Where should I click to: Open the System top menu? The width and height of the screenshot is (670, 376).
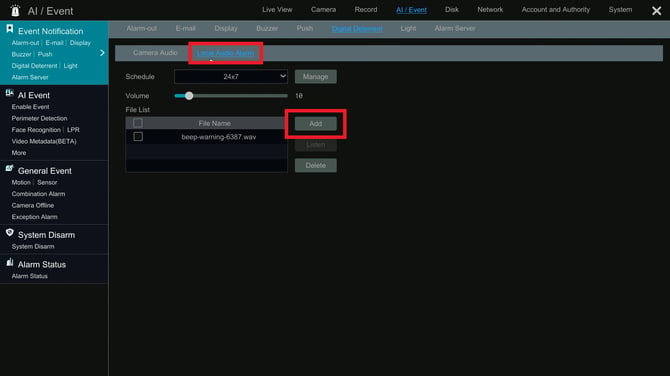(620, 9)
